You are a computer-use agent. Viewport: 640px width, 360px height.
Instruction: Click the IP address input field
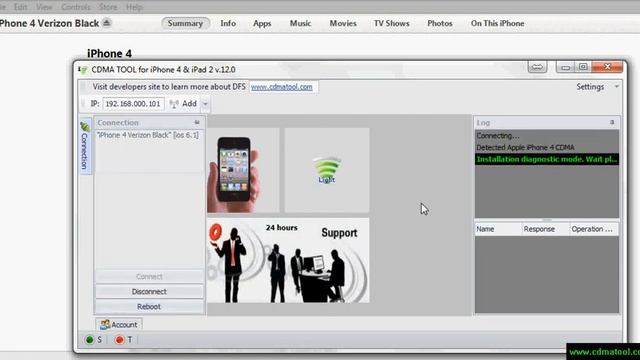point(133,104)
